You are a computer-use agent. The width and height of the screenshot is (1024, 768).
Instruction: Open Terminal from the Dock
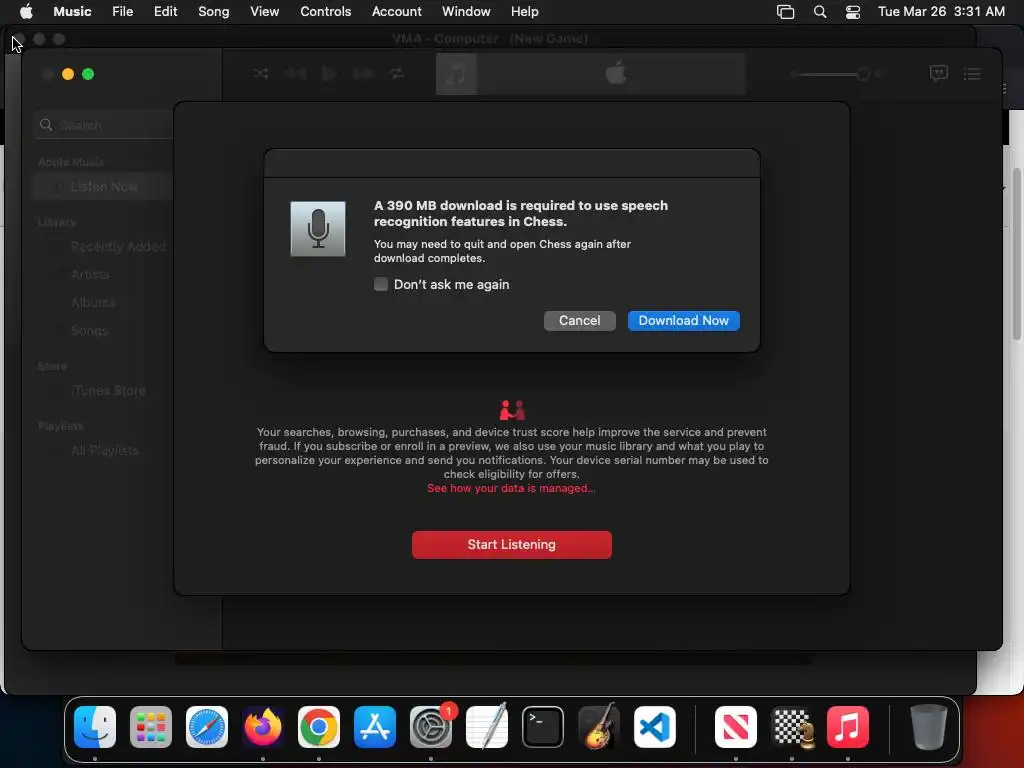[x=543, y=727]
